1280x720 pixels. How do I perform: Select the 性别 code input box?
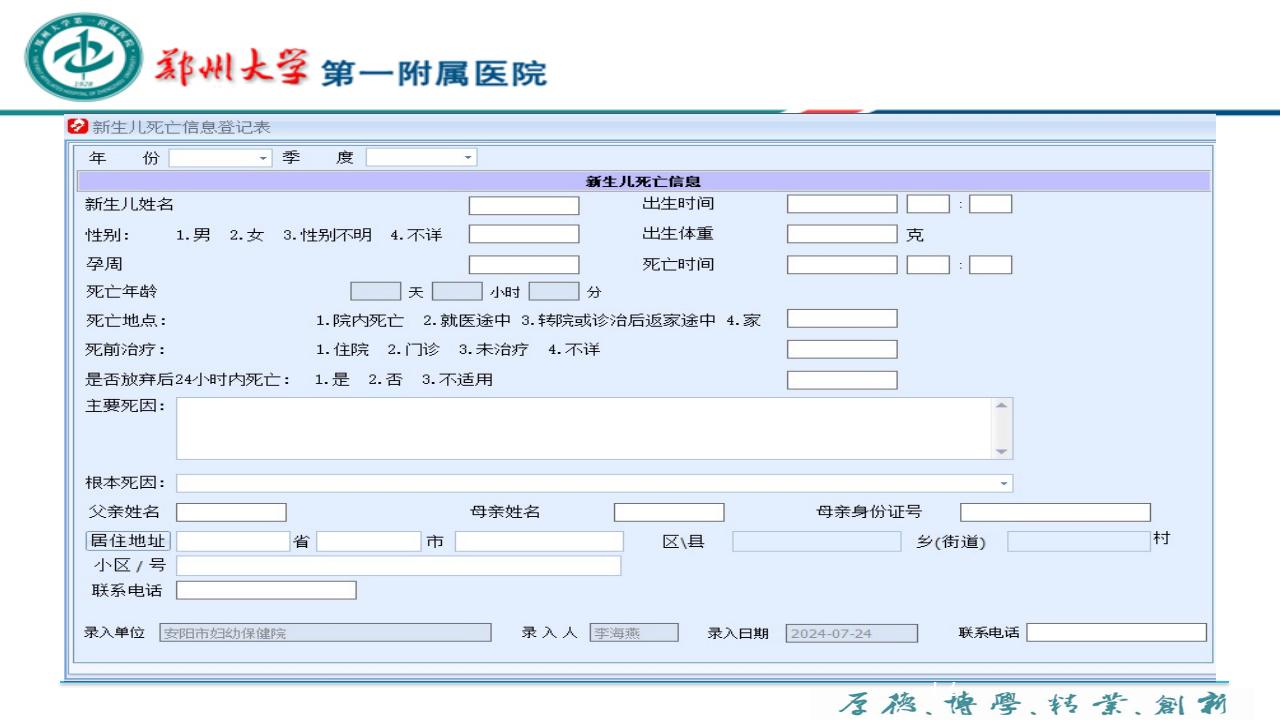pos(524,235)
